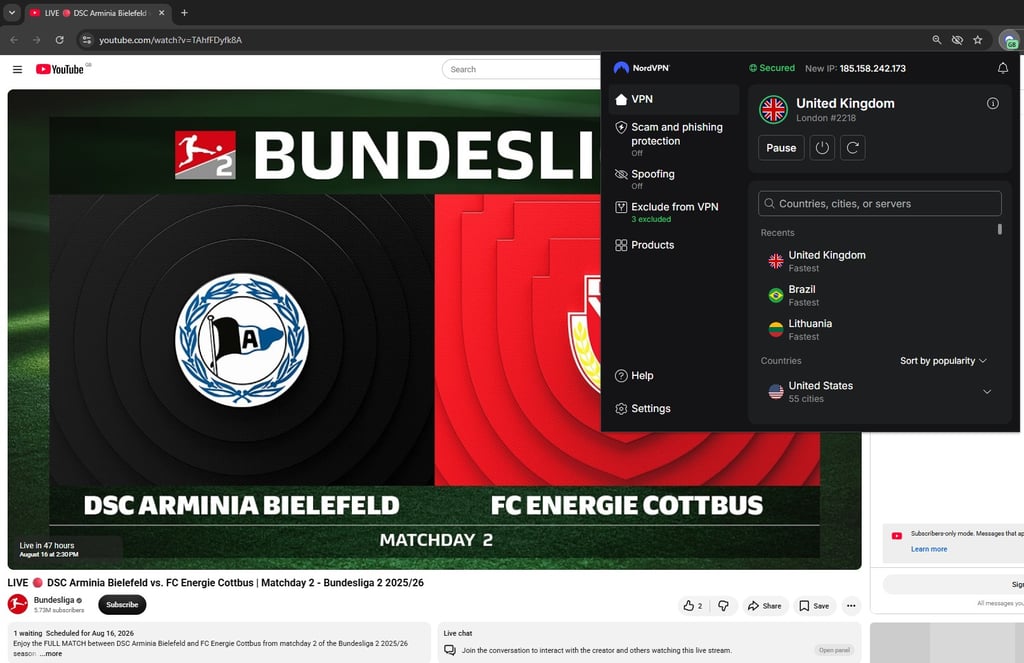Click the Countries, cities, or servers search field
This screenshot has height=663, width=1024.
tap(880, 204)
